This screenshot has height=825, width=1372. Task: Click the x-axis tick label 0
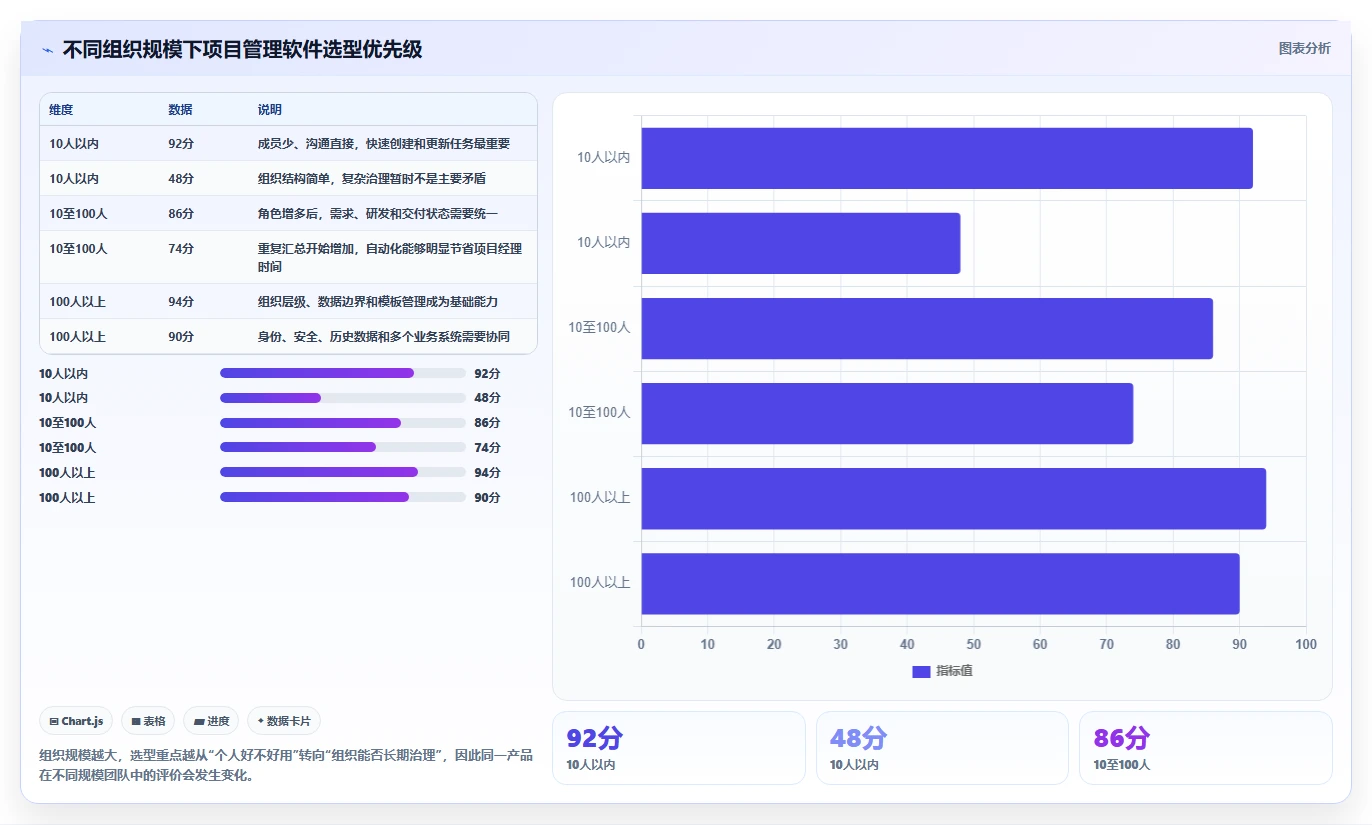[641, 645]
